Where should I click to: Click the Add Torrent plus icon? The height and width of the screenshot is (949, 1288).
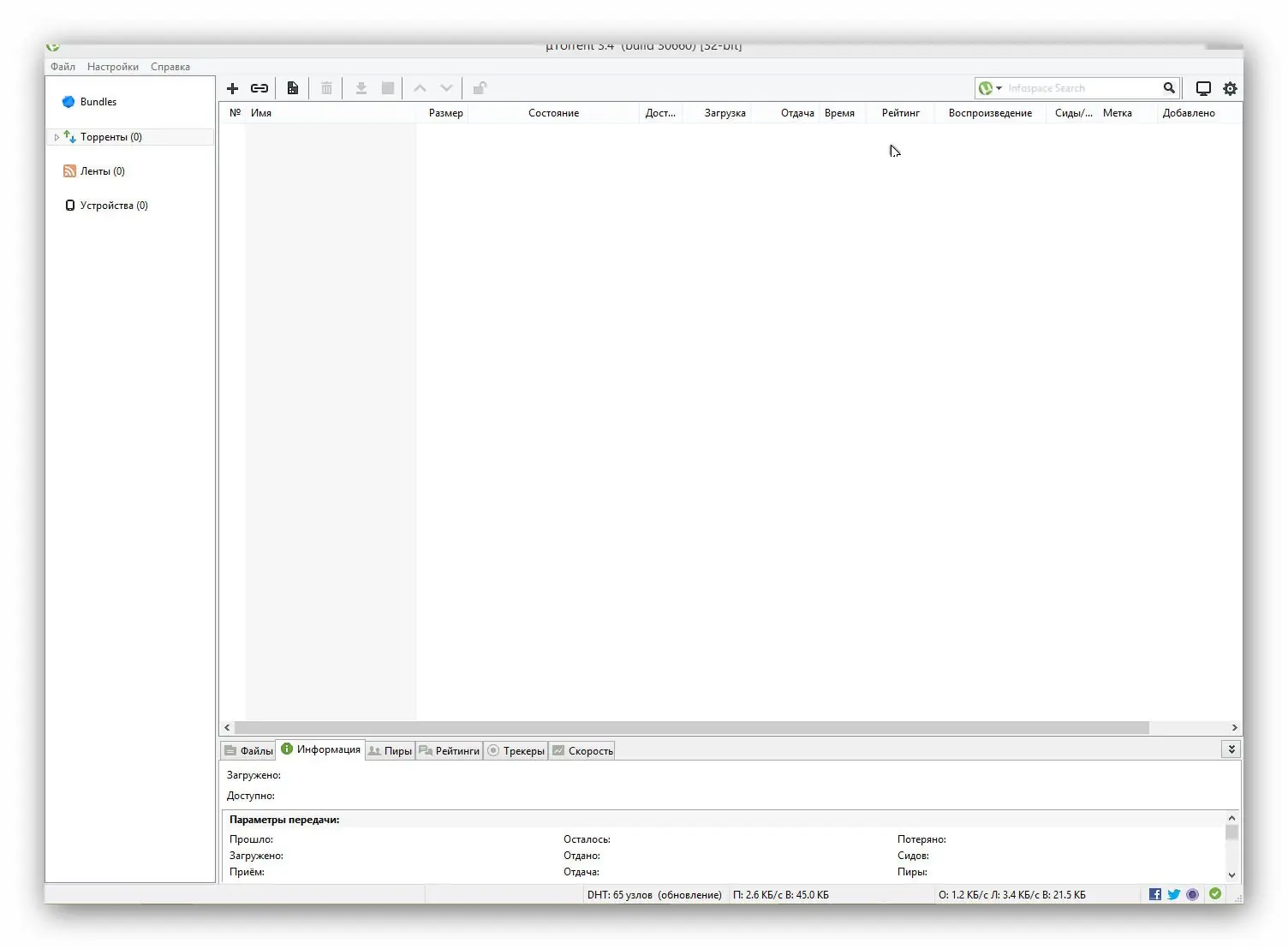232,88
